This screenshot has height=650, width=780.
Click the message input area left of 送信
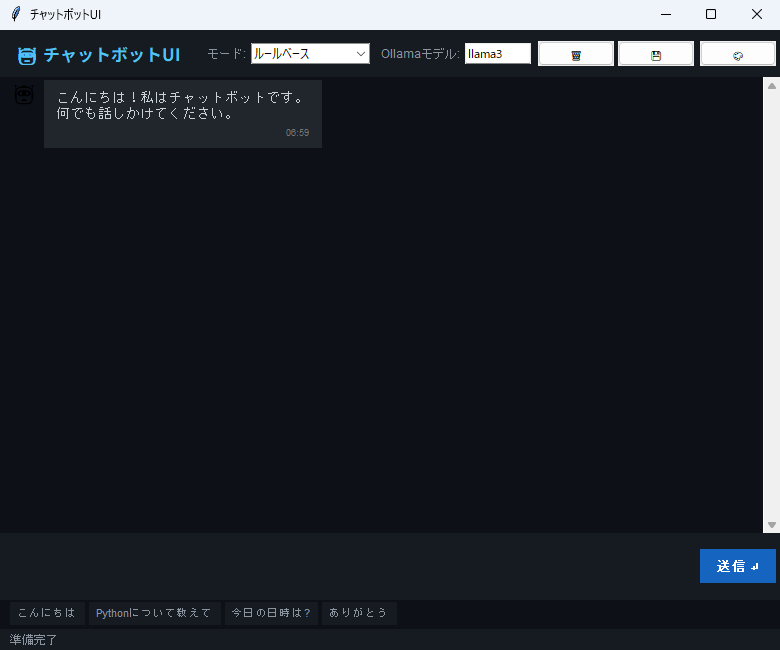click(348, 566)
